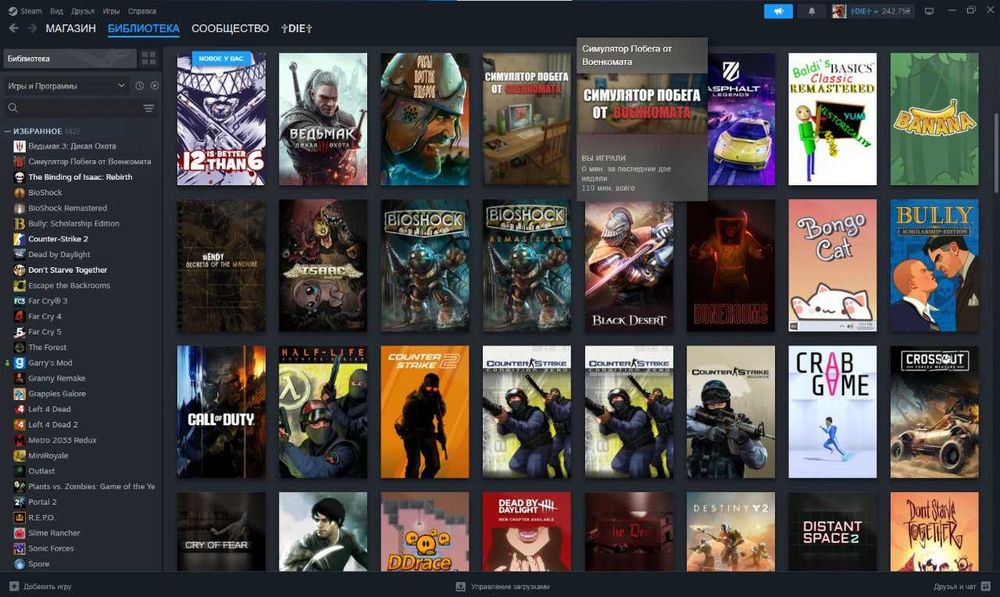Toggle sort by recent activity clock icon
The width and height of the screenshot is (1000, 597).
pyautogui.click(x=140, y=85)
